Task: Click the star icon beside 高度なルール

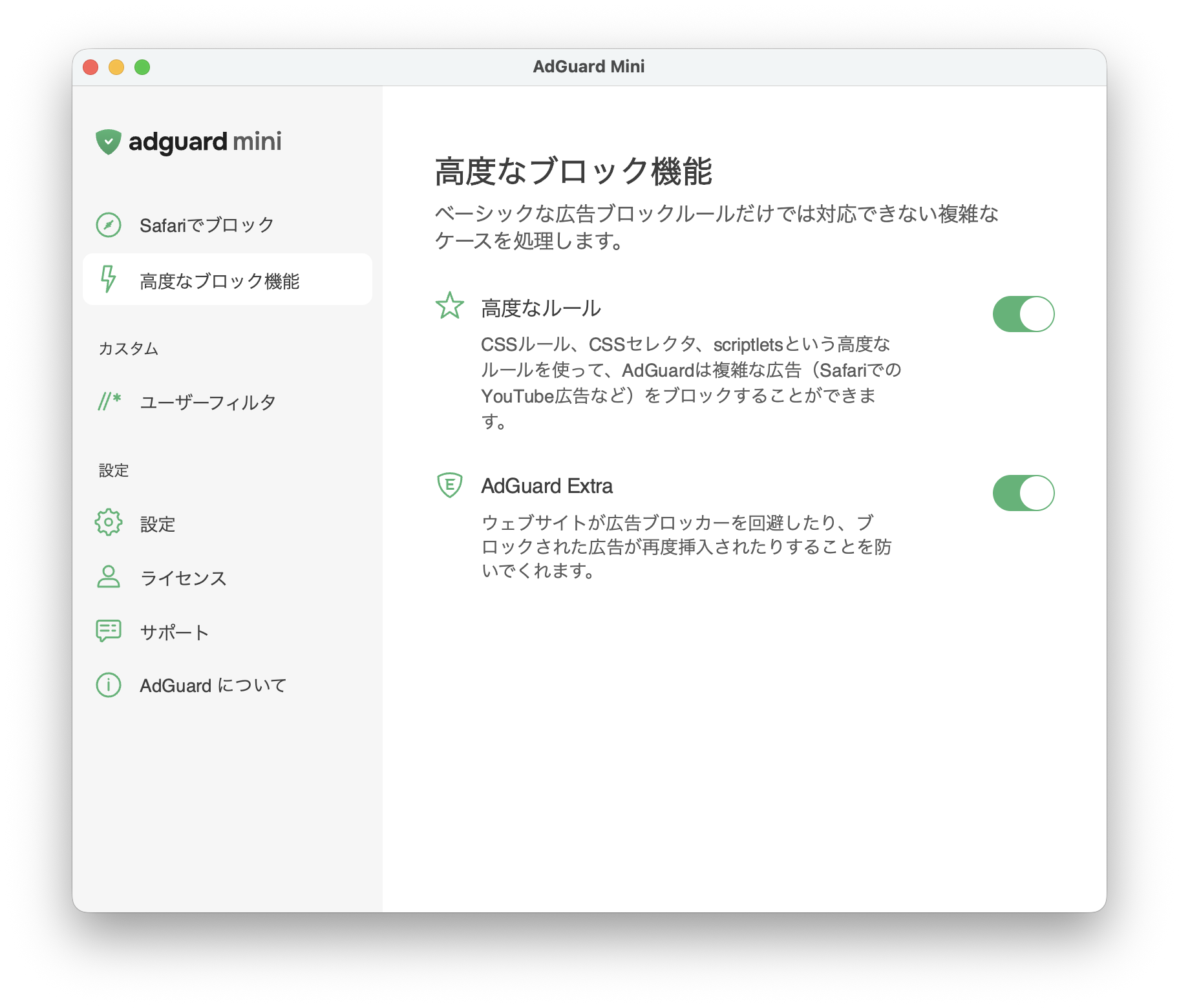Action: [450, 306]
